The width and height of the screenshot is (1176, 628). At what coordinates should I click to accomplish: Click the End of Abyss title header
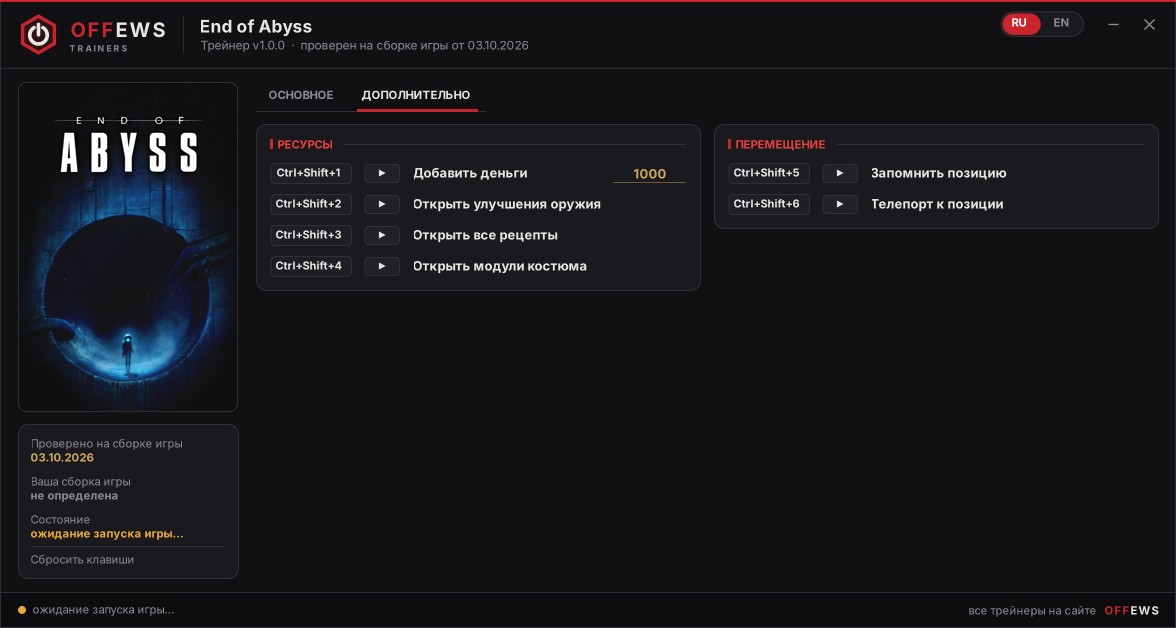[x=256, y=27]
